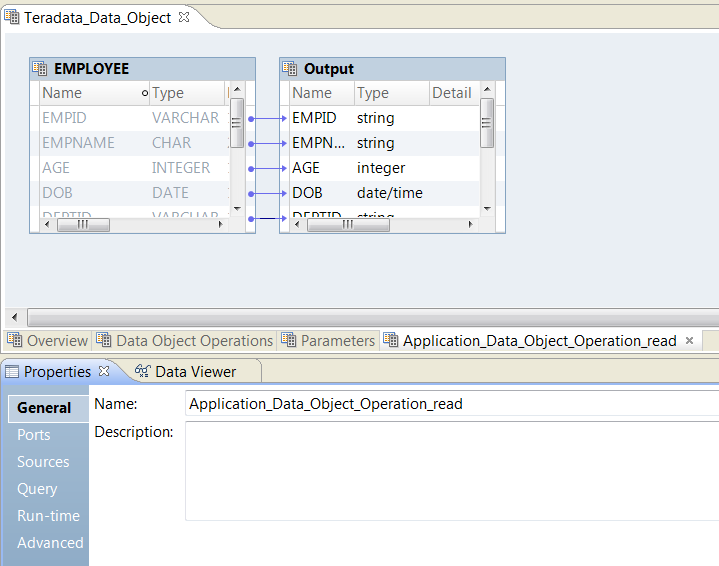The height and width of the screenshot is (566, 719).
Task: Click the Output horizontal scrollbar thumb
Action: tap(348, 224)
